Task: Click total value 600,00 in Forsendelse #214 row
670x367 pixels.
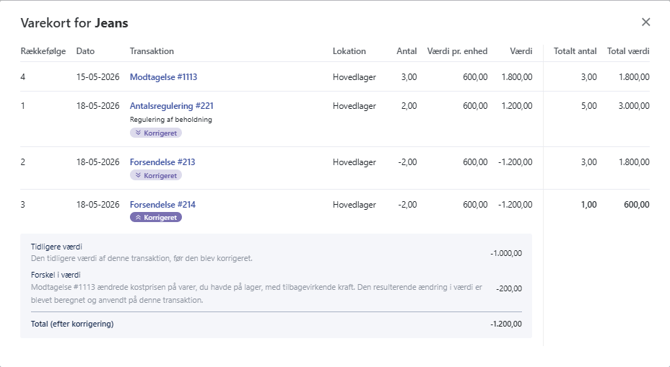Action: point(637,205)
